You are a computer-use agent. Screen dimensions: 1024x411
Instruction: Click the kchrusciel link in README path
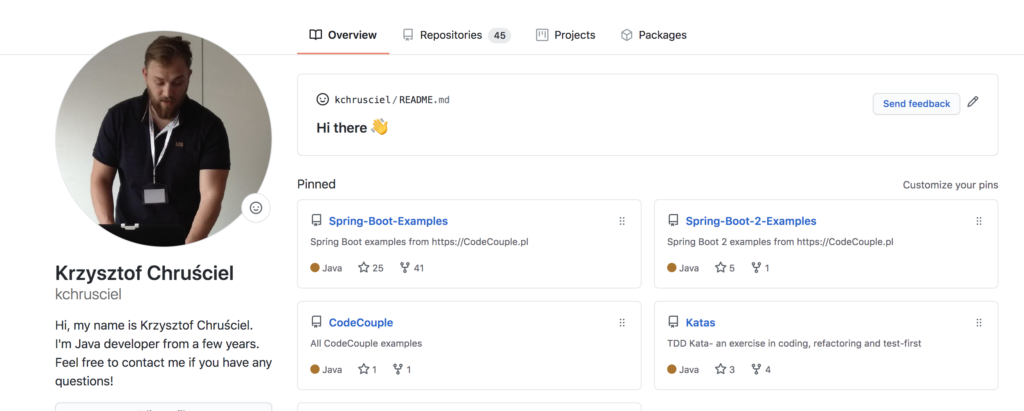362,100
